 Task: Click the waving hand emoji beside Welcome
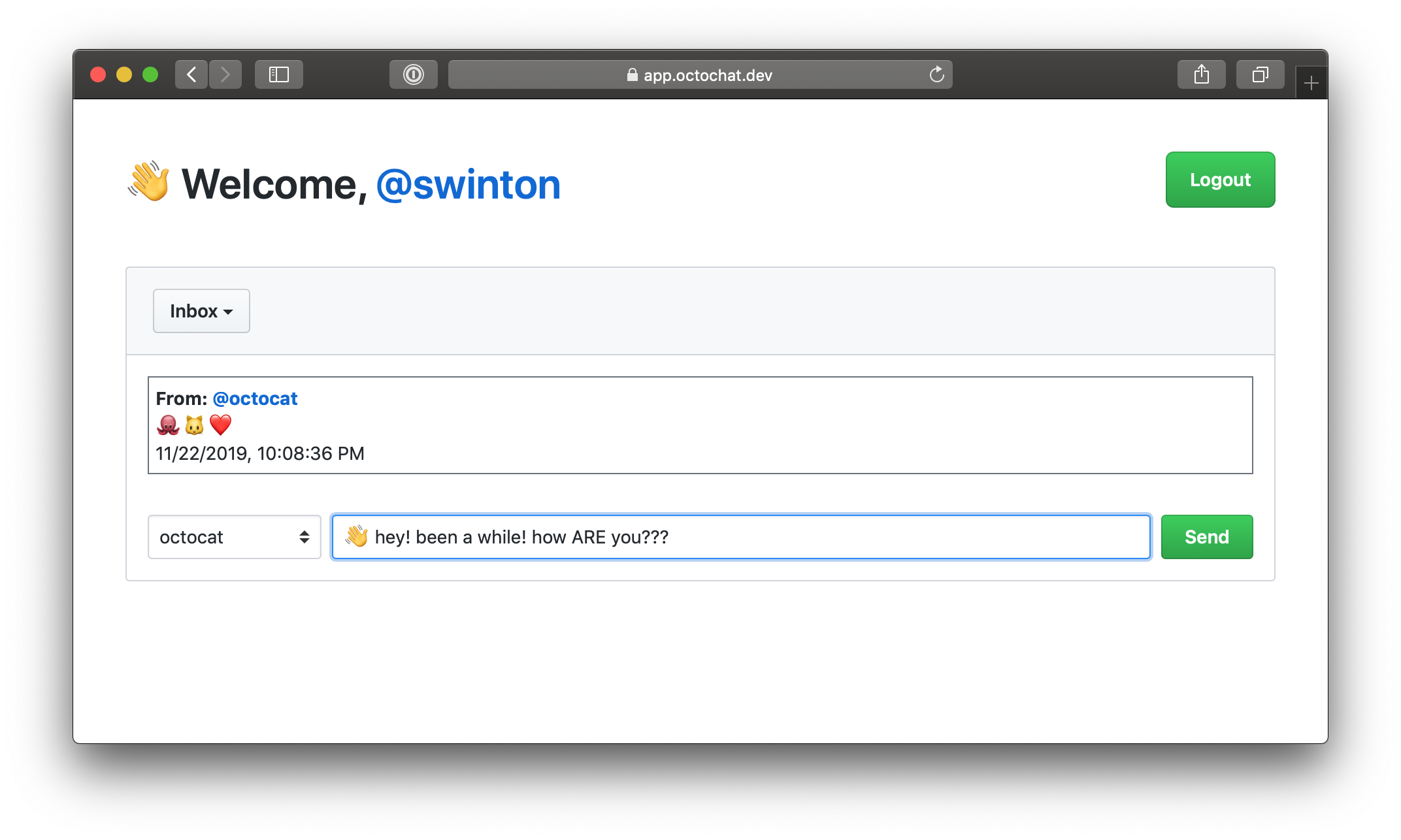[x=150, y=181]
